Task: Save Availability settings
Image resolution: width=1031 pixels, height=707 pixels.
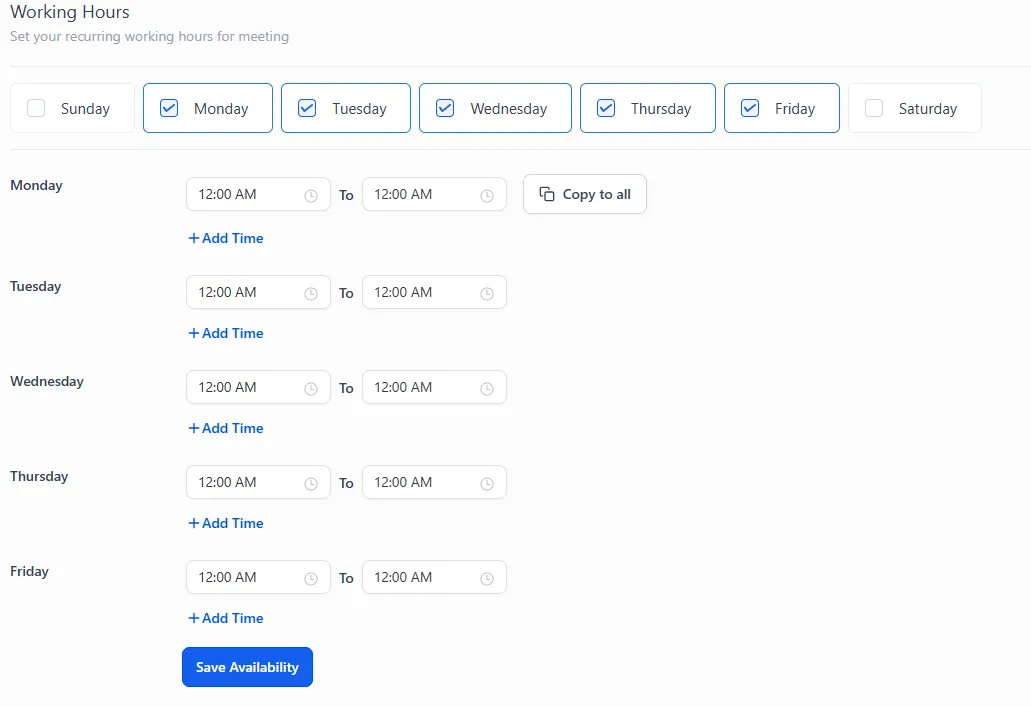Action: 247,667
